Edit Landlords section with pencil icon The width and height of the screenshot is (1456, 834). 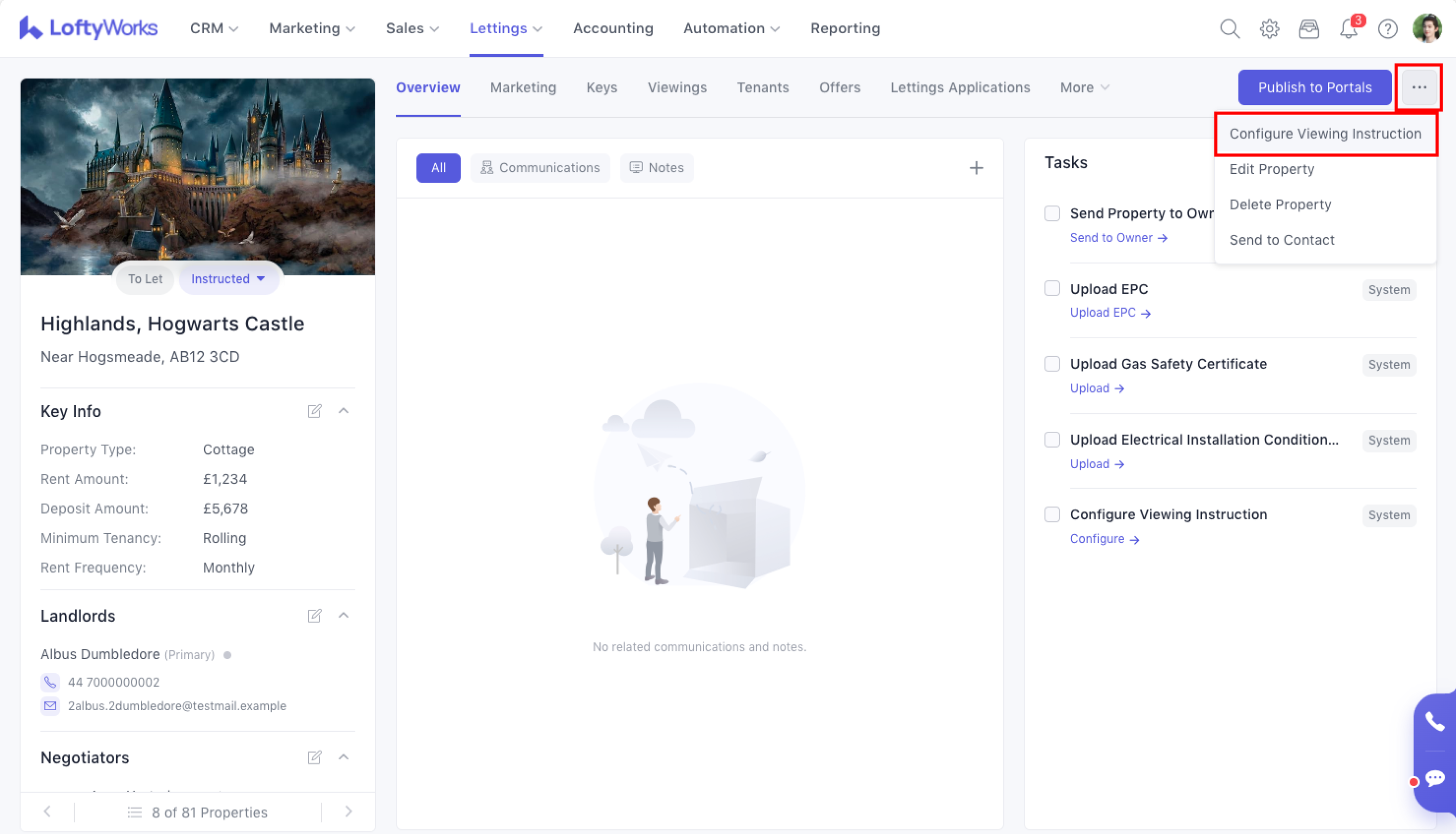[x=314, y=616]
